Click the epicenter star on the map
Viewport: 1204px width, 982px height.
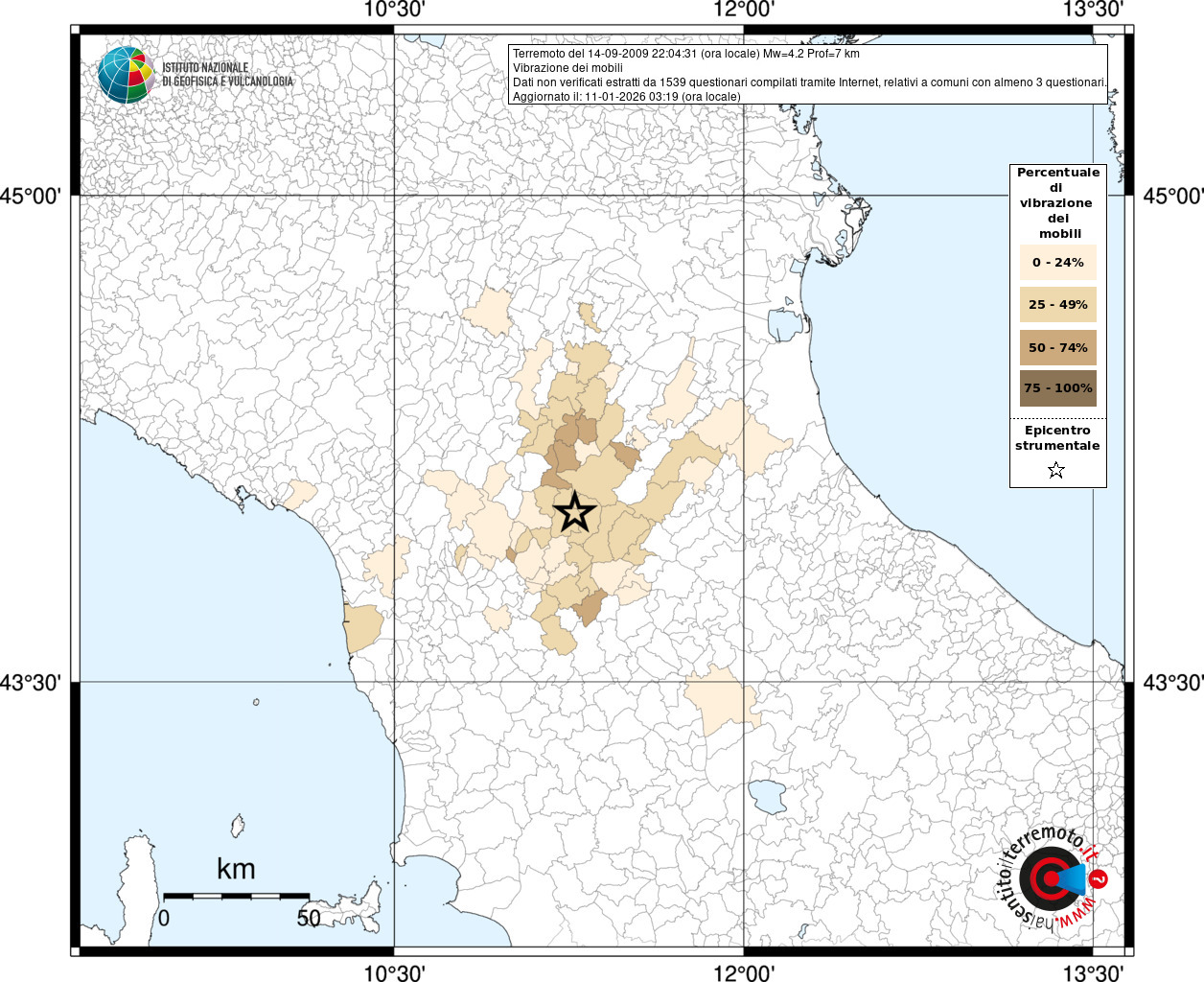574,512
